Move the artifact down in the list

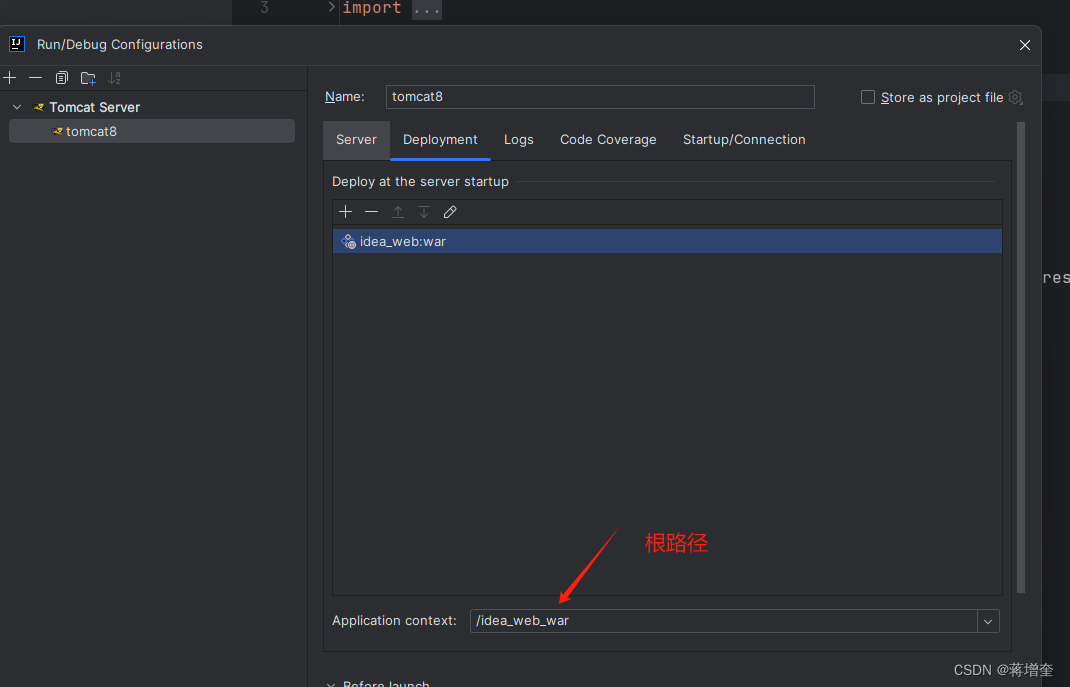click(424, 212)
